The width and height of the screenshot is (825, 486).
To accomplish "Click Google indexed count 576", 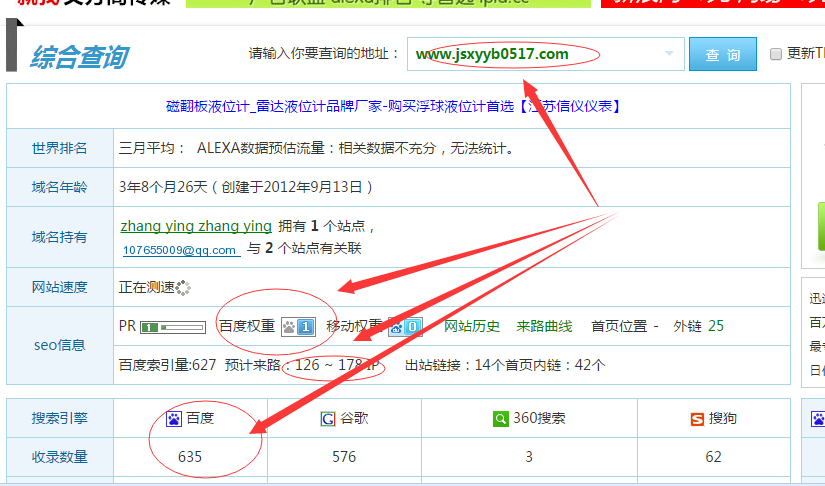I will click(x=344, y=457).
